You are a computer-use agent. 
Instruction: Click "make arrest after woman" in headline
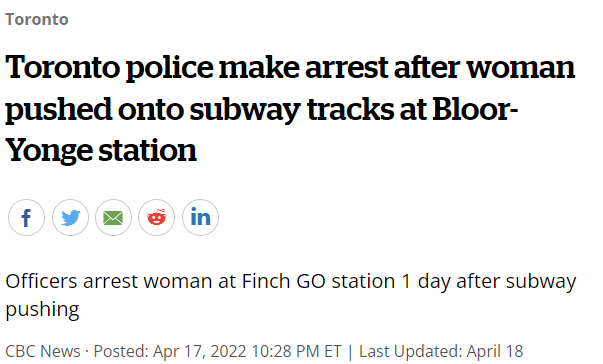(397, 67)
